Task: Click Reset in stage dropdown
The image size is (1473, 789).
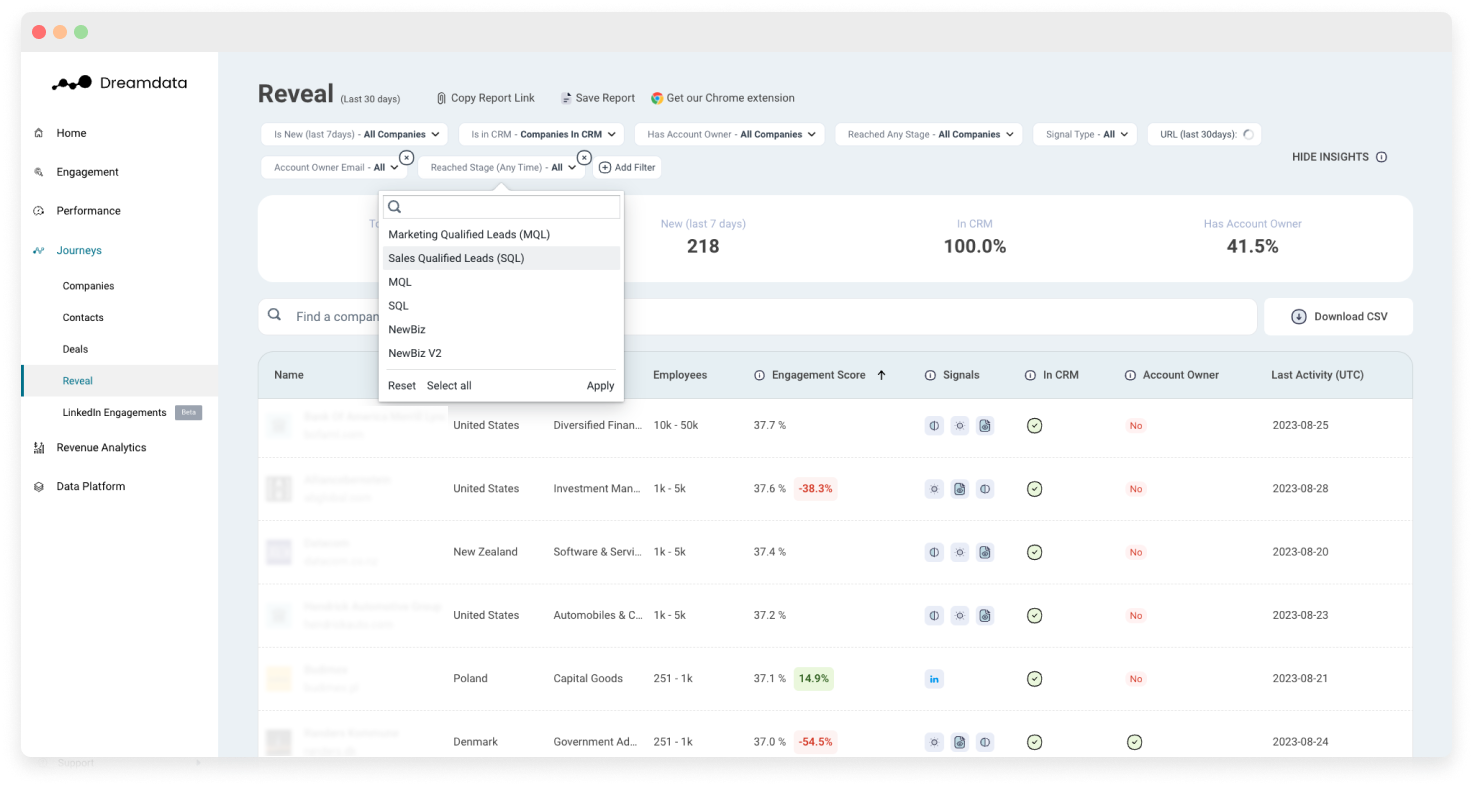Action: point(402,386)
